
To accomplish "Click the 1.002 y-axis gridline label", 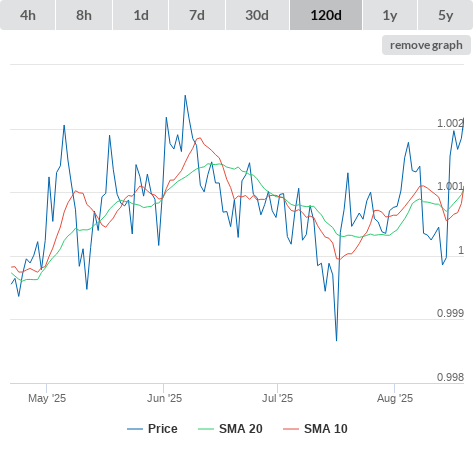I will [450, 123].
